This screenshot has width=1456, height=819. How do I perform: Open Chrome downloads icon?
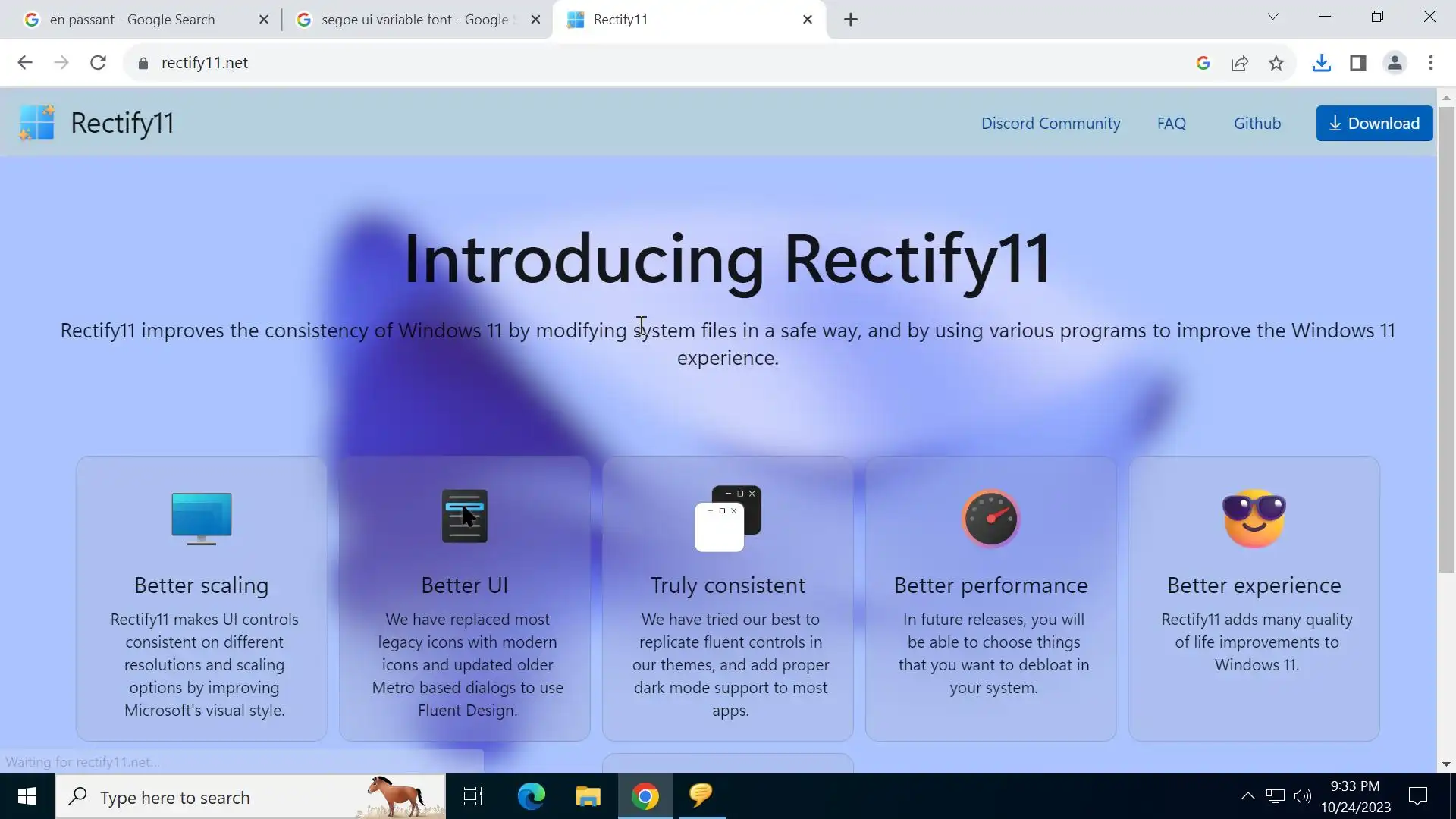pyautogui.click(x=1321, y=63)
